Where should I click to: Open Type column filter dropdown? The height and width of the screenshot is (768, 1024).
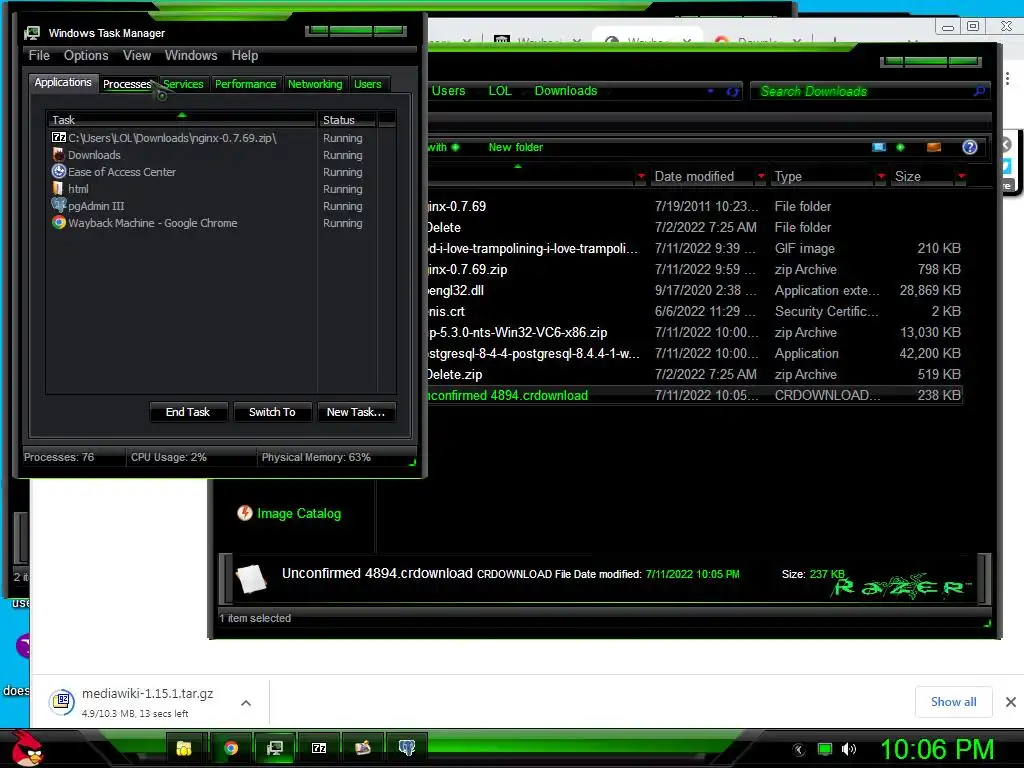point(882,176)
